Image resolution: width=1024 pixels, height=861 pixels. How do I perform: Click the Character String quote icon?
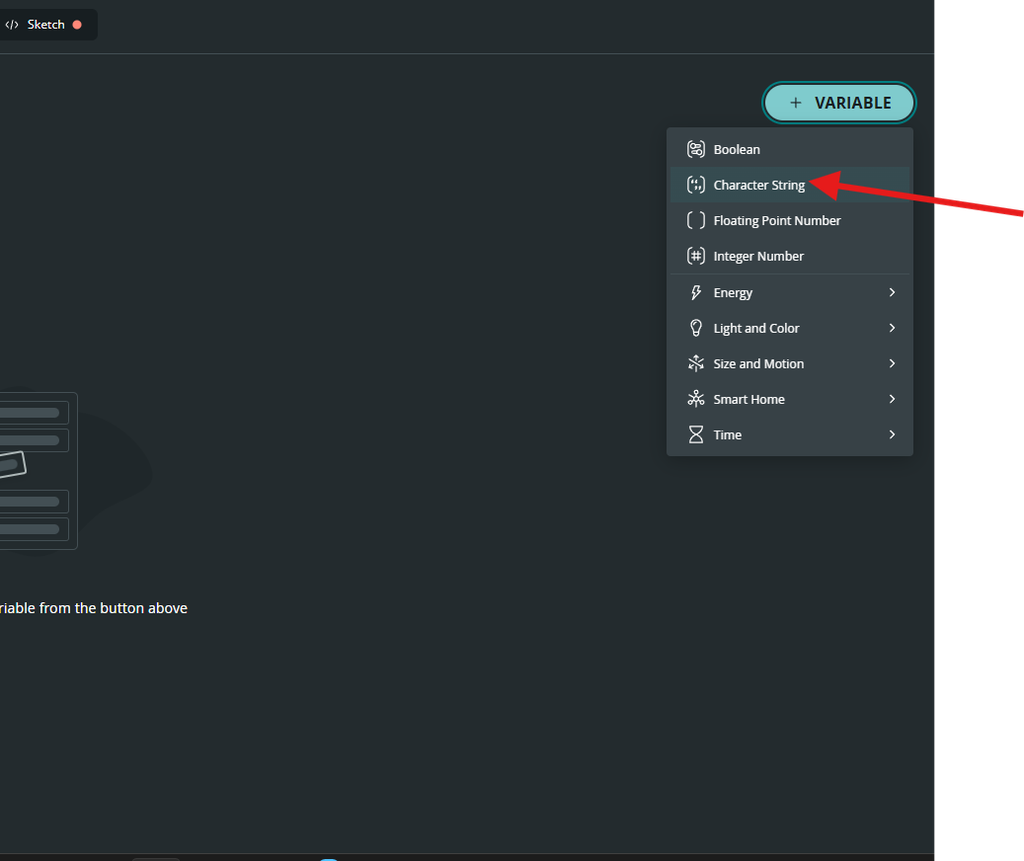696,185
